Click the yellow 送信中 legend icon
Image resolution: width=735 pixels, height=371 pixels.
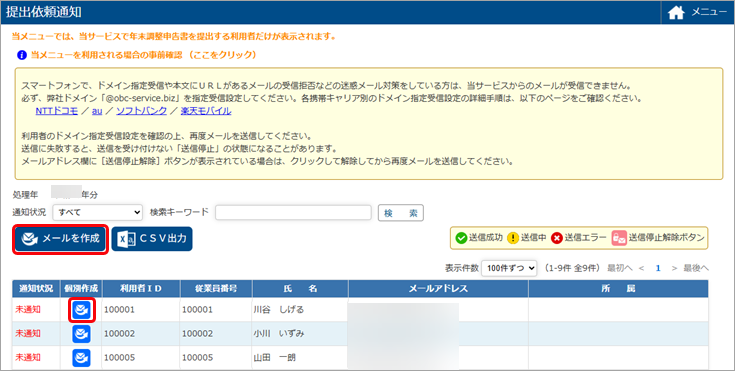point(513,238)
